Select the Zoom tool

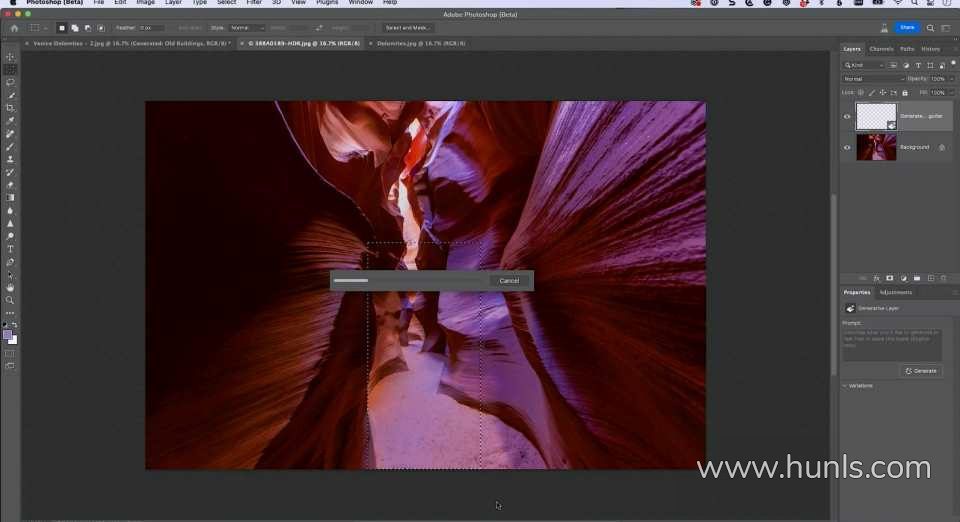pyautogui.click(x=10, y=300)
